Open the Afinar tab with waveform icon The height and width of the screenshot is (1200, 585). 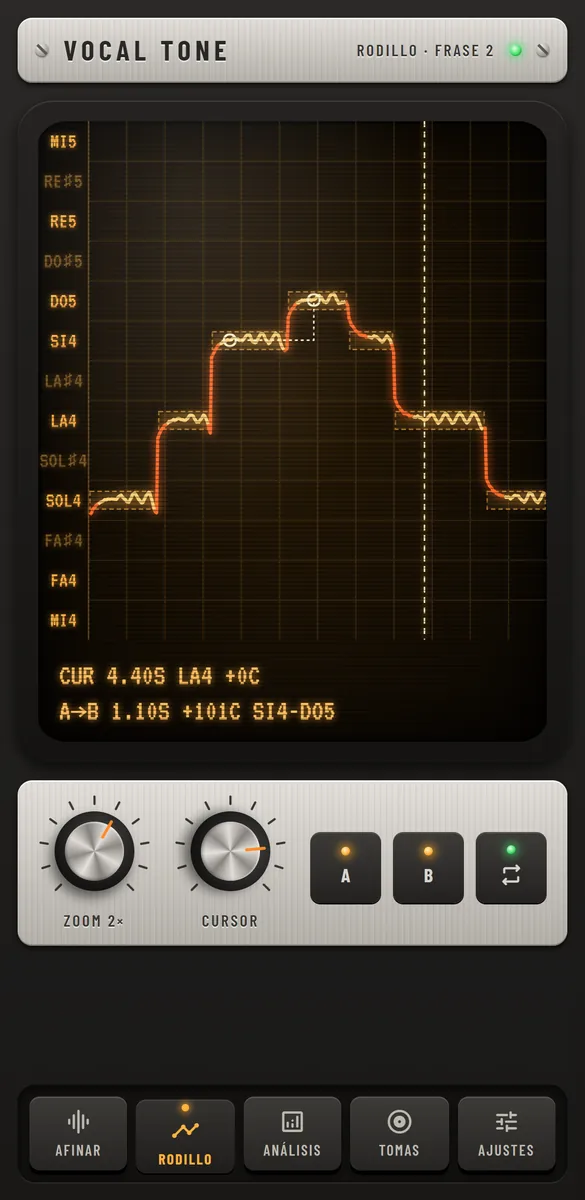click(x=78, y=1133)
